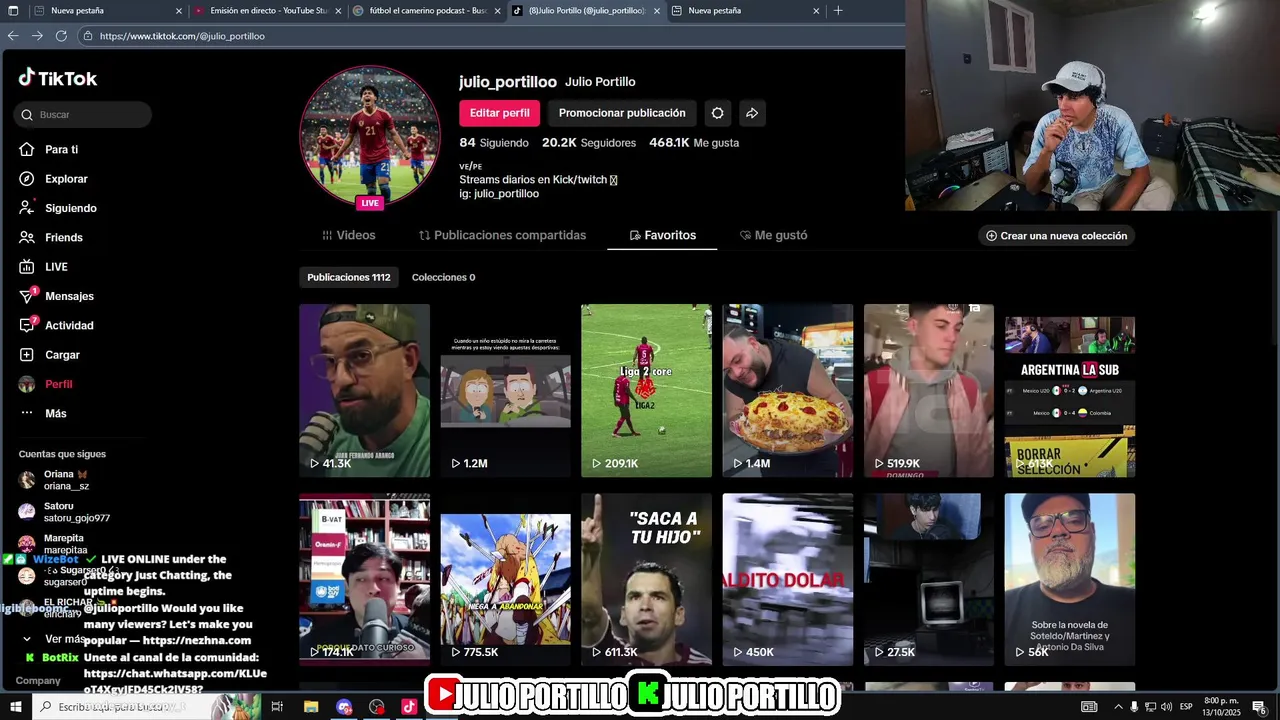The height and width of the screenshot is (720, 1280).
Task: Select Publicaciones 1112 filter
Action: 349,277
